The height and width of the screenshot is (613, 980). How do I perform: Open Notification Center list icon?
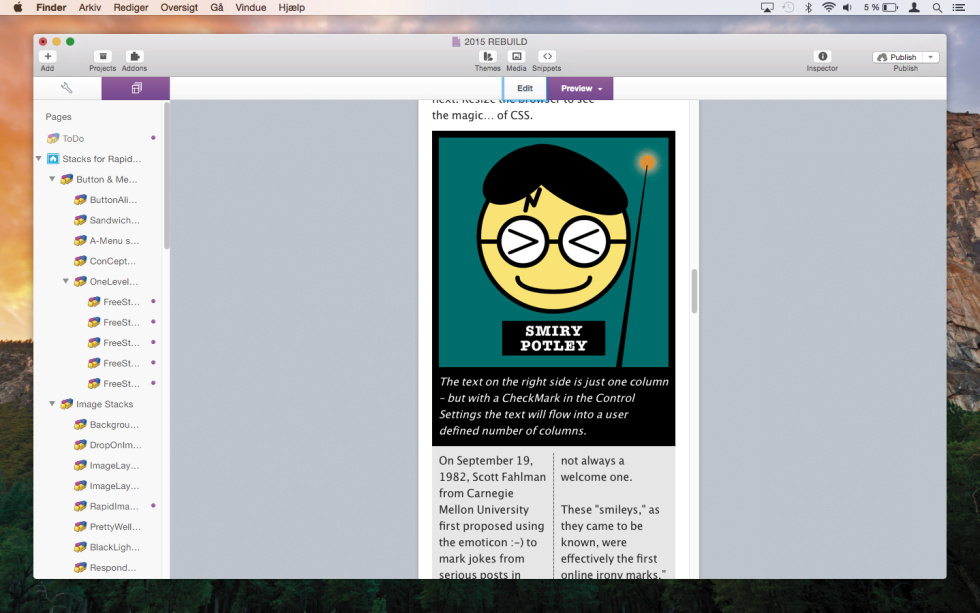coord(958,7)
